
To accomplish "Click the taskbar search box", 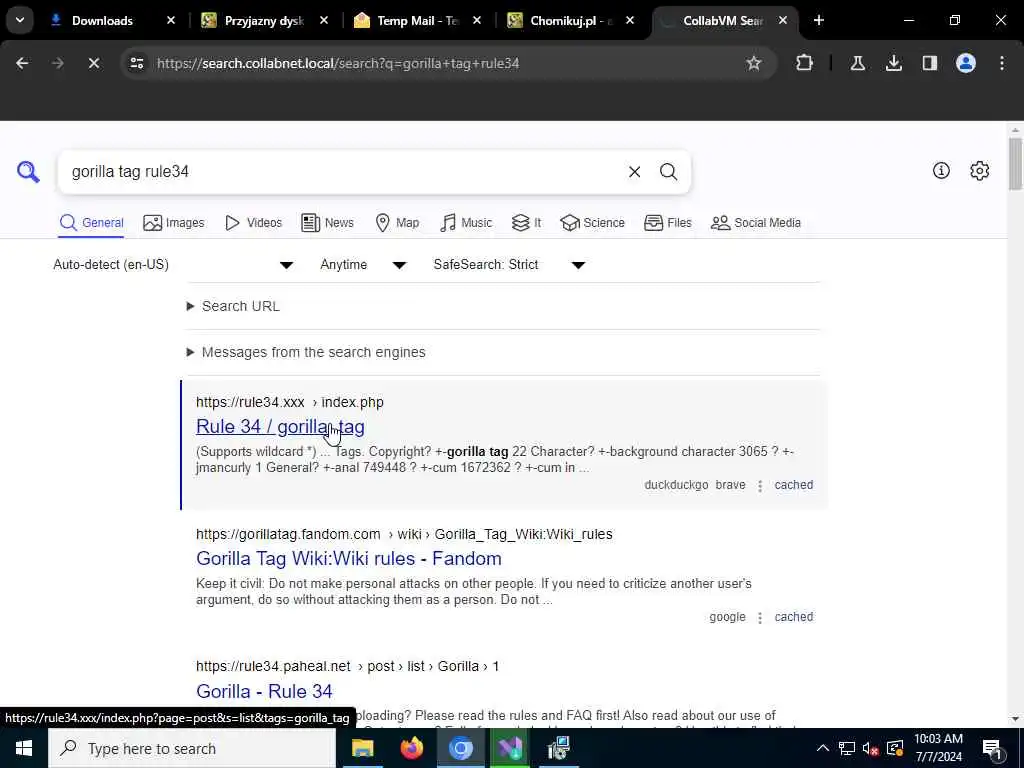I will coord(192,748).
